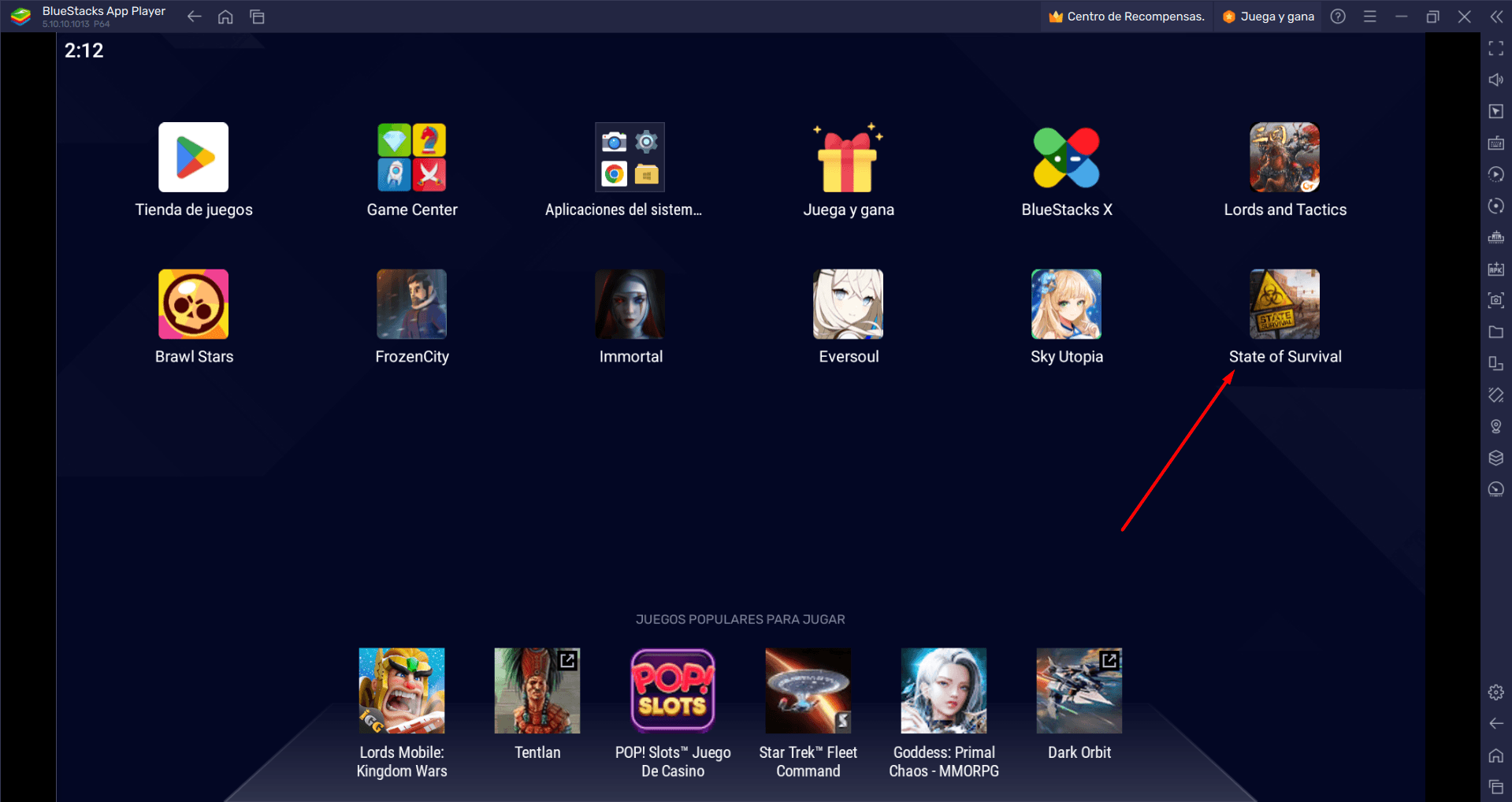The image size is (1512, 802).
Task: Click sidebar back arrow at bottom
Action: point(1496,724)
